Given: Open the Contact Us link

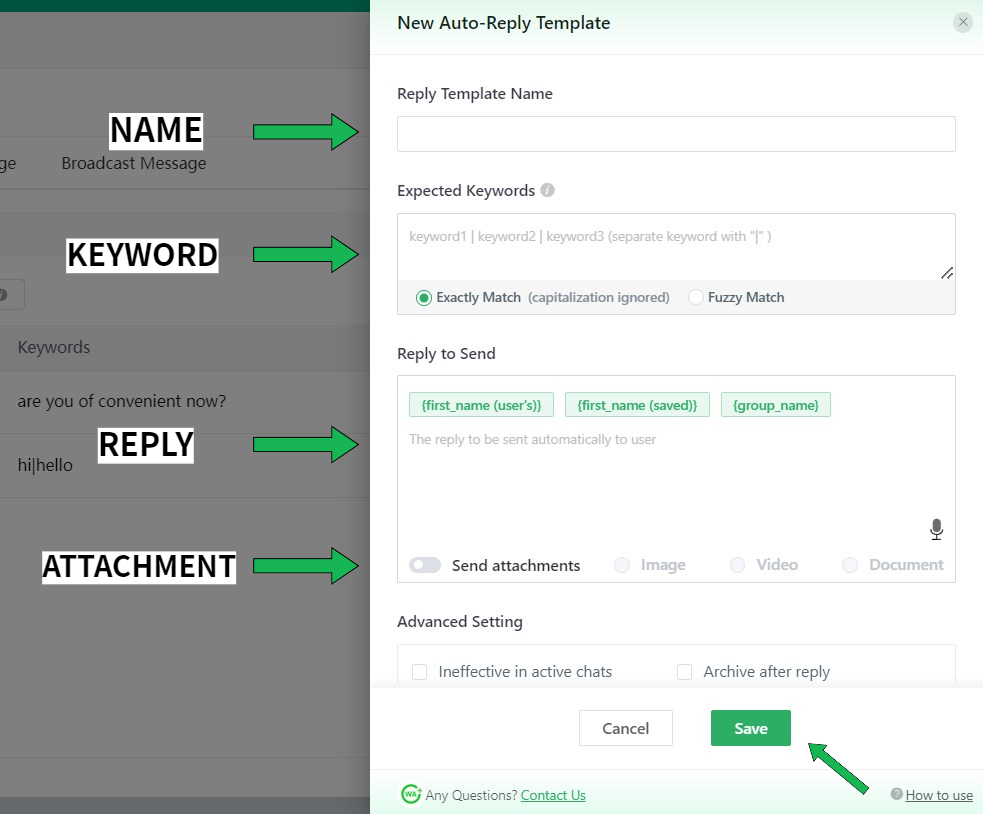Looking at the screenshot, I should pos(553,795).
